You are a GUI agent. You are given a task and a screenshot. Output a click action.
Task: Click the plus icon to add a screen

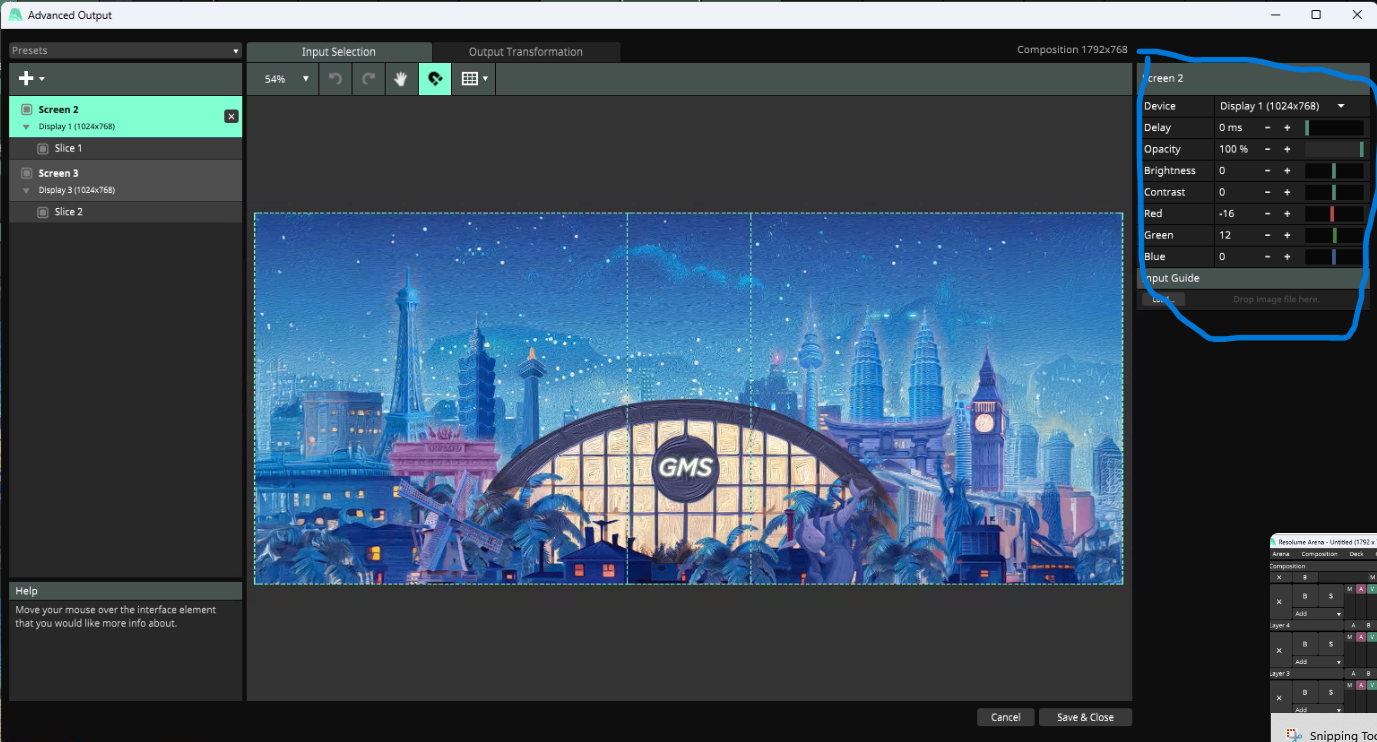point(27,79)
